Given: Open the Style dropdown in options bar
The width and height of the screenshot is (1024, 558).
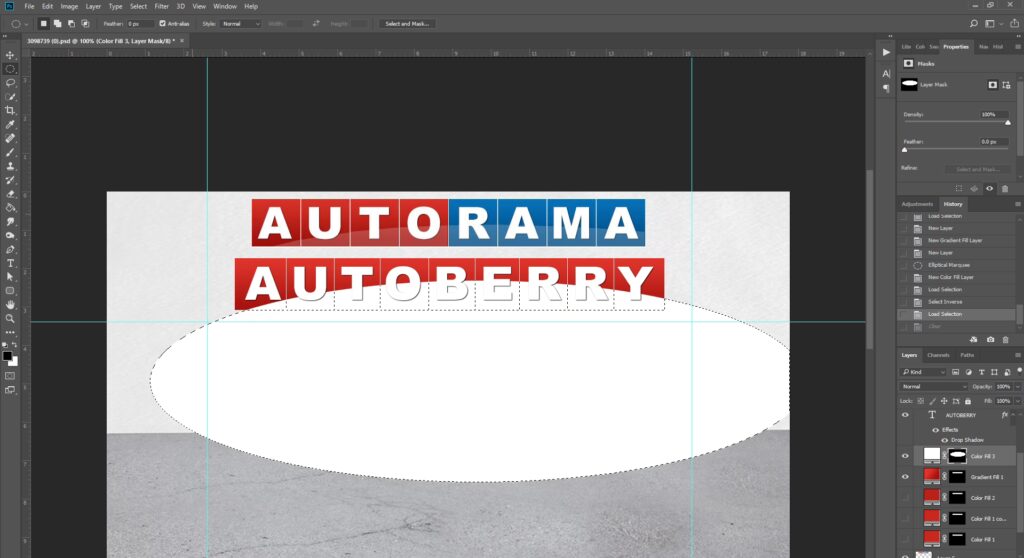Looking at the screenshot, I should click(240, 23).
